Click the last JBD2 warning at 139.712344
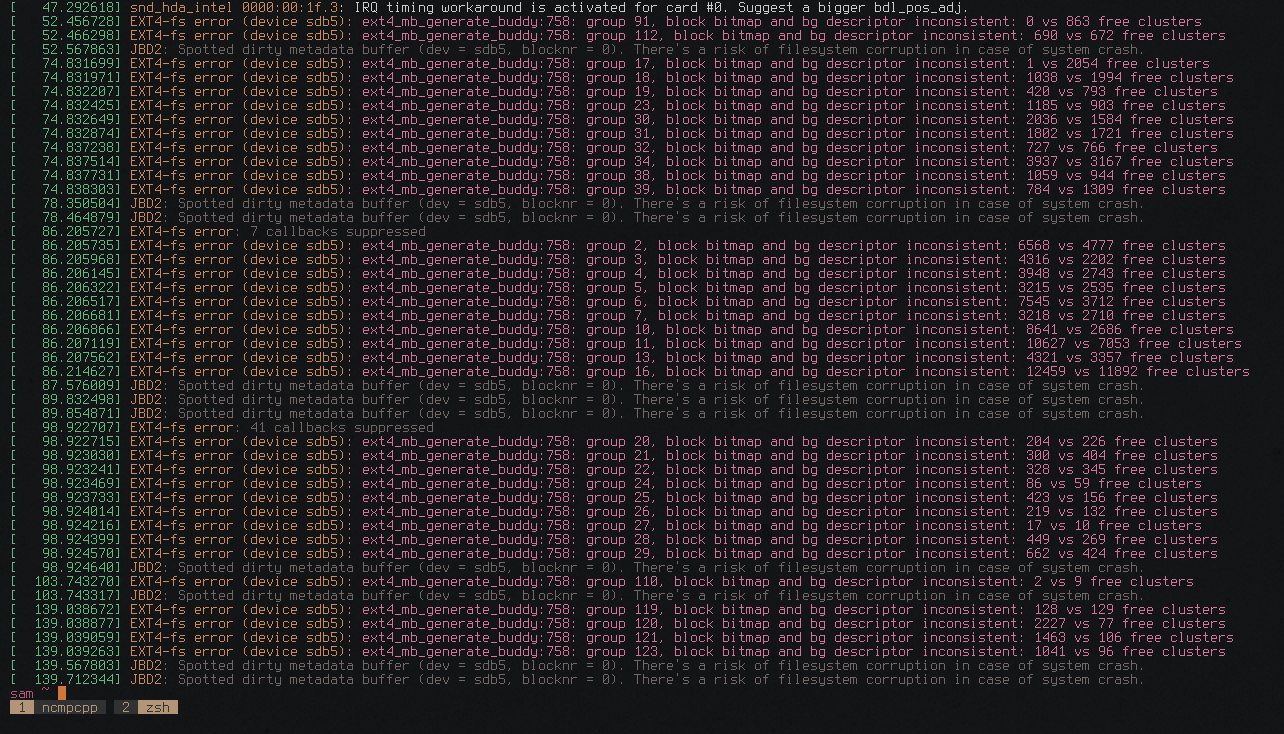 (640, 679)
